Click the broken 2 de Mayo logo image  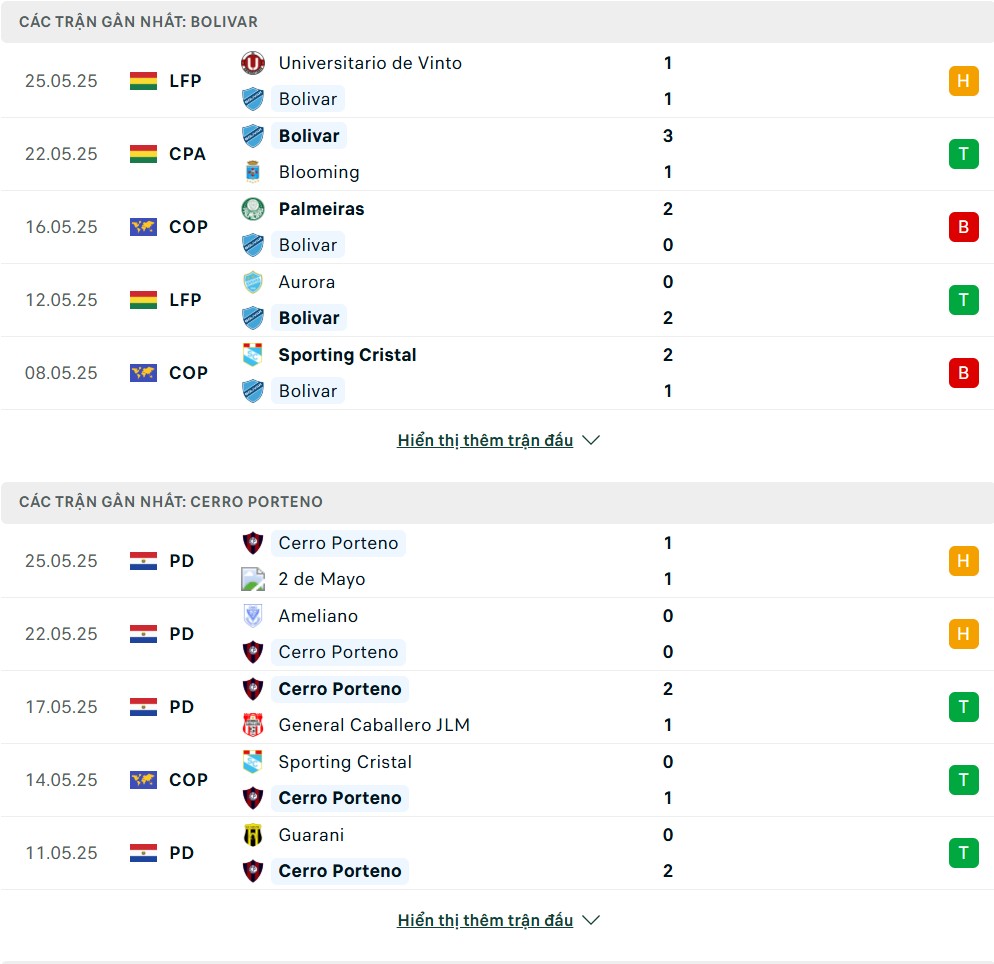253,579
